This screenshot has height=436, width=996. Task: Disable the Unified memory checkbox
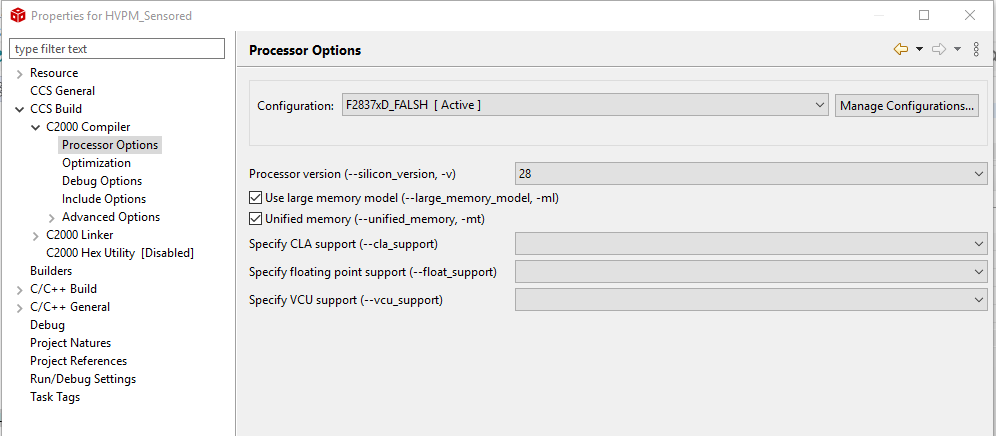255,218
